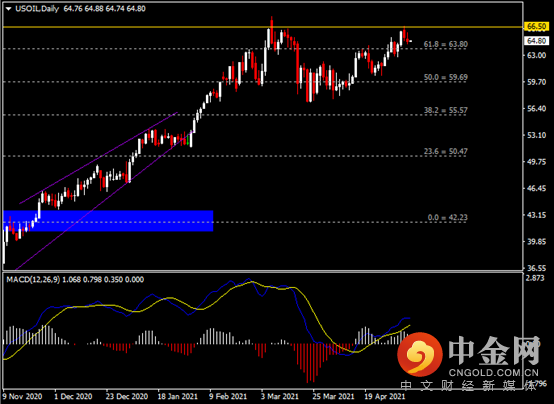Select the price axis value 49.75

[536, 162]
